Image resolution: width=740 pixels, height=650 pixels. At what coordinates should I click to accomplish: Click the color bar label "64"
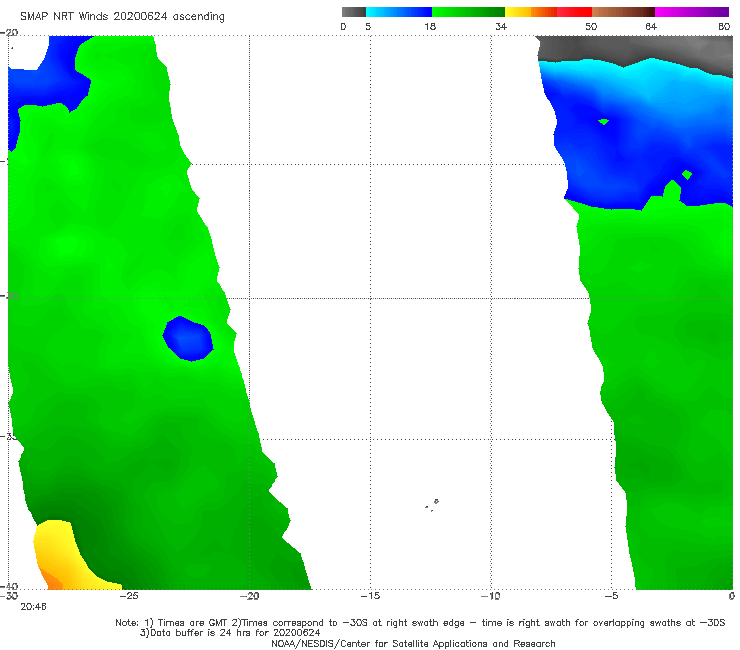click(x=651, y=26)
